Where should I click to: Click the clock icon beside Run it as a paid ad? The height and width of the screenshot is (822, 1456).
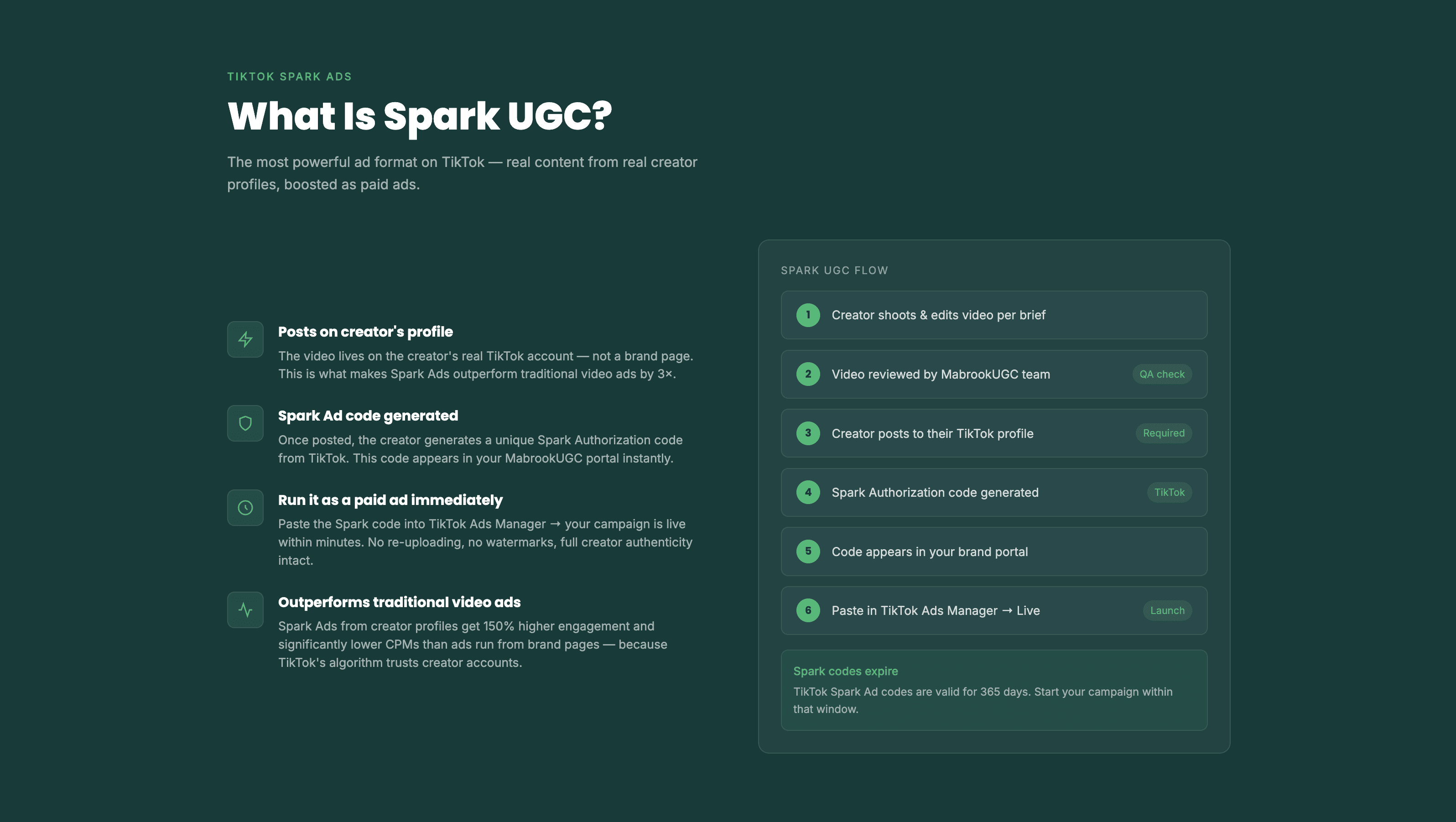point(245,508)
